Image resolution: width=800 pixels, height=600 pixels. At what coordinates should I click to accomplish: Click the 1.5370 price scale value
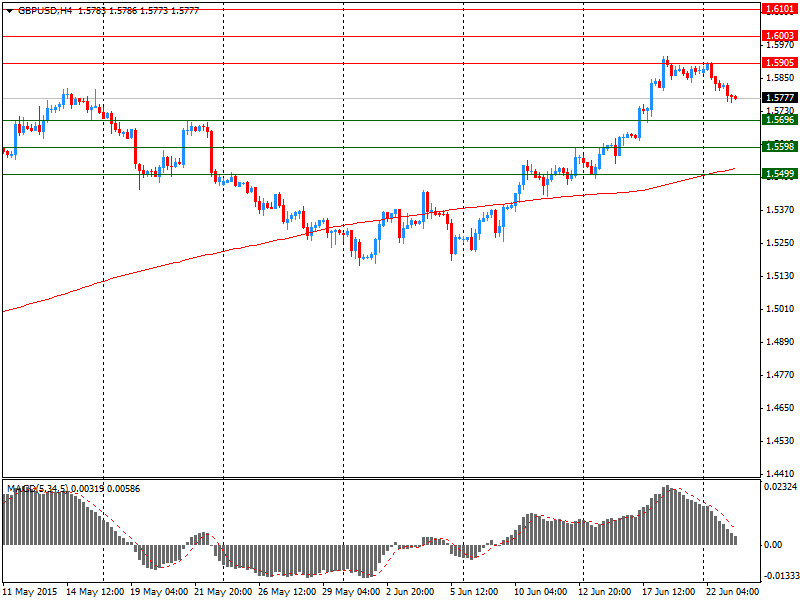point(780,210)
